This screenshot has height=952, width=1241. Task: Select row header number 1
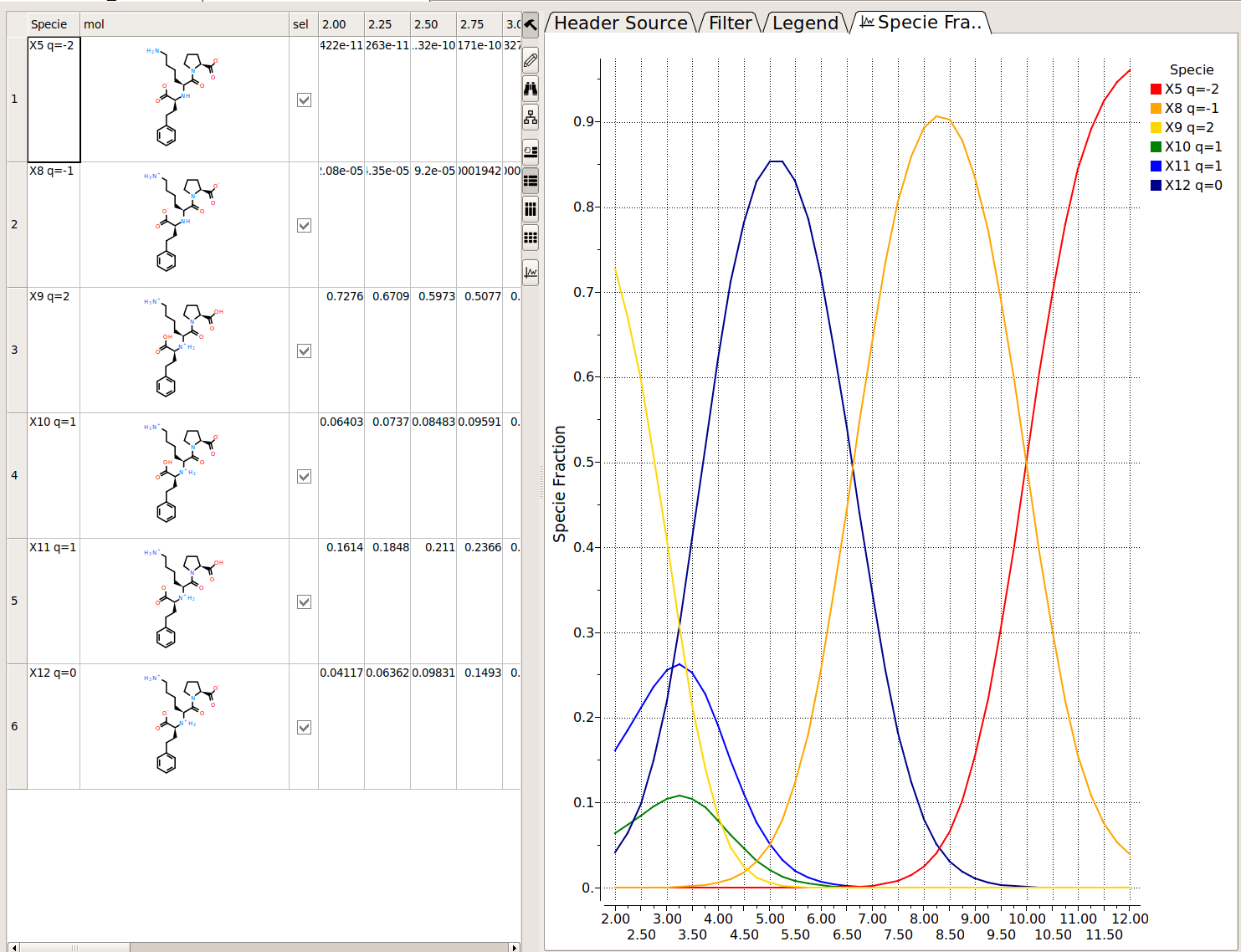point(17,100)
